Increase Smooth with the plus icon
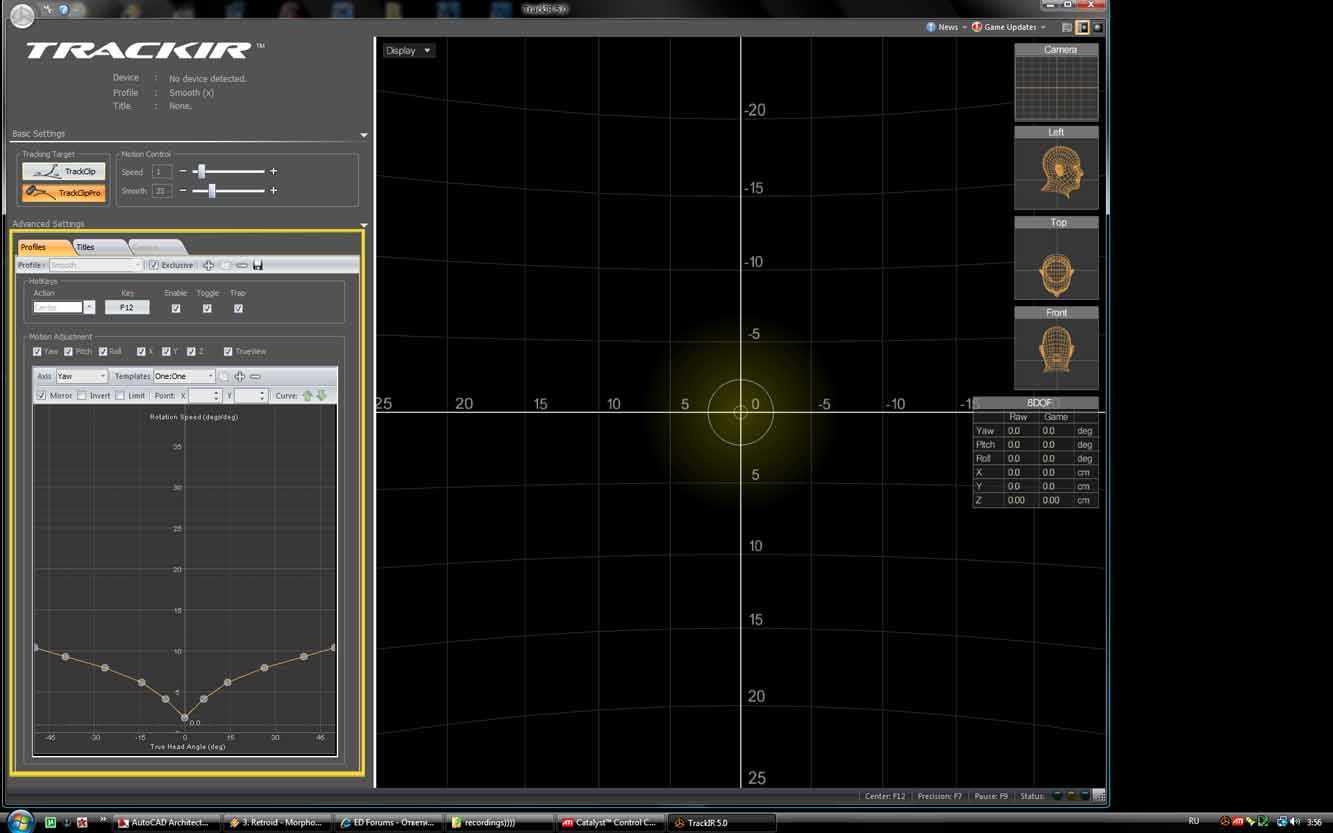Screen dimensions: 1333x833 273,191
